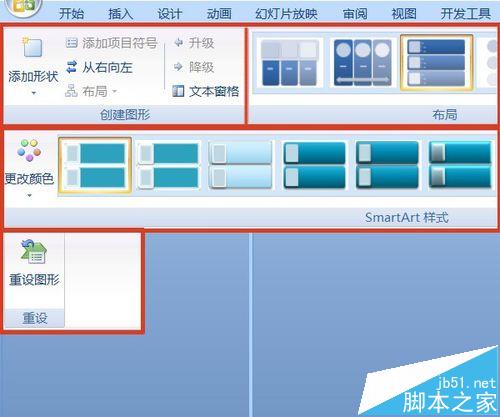
Task: Select the second SmartArt style with white outline
Action: click(168, 165)
